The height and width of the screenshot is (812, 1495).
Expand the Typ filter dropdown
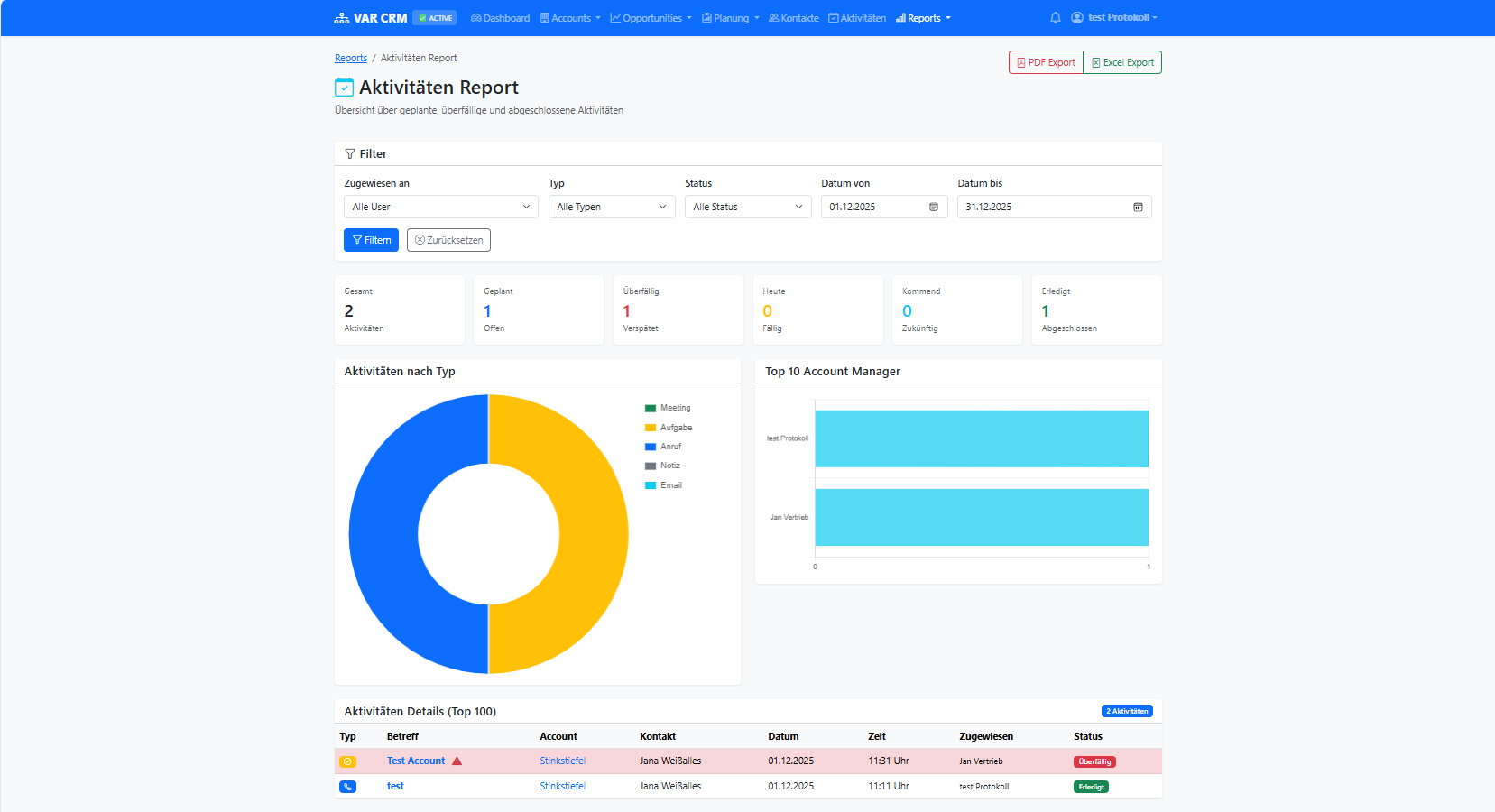point(611,208)
